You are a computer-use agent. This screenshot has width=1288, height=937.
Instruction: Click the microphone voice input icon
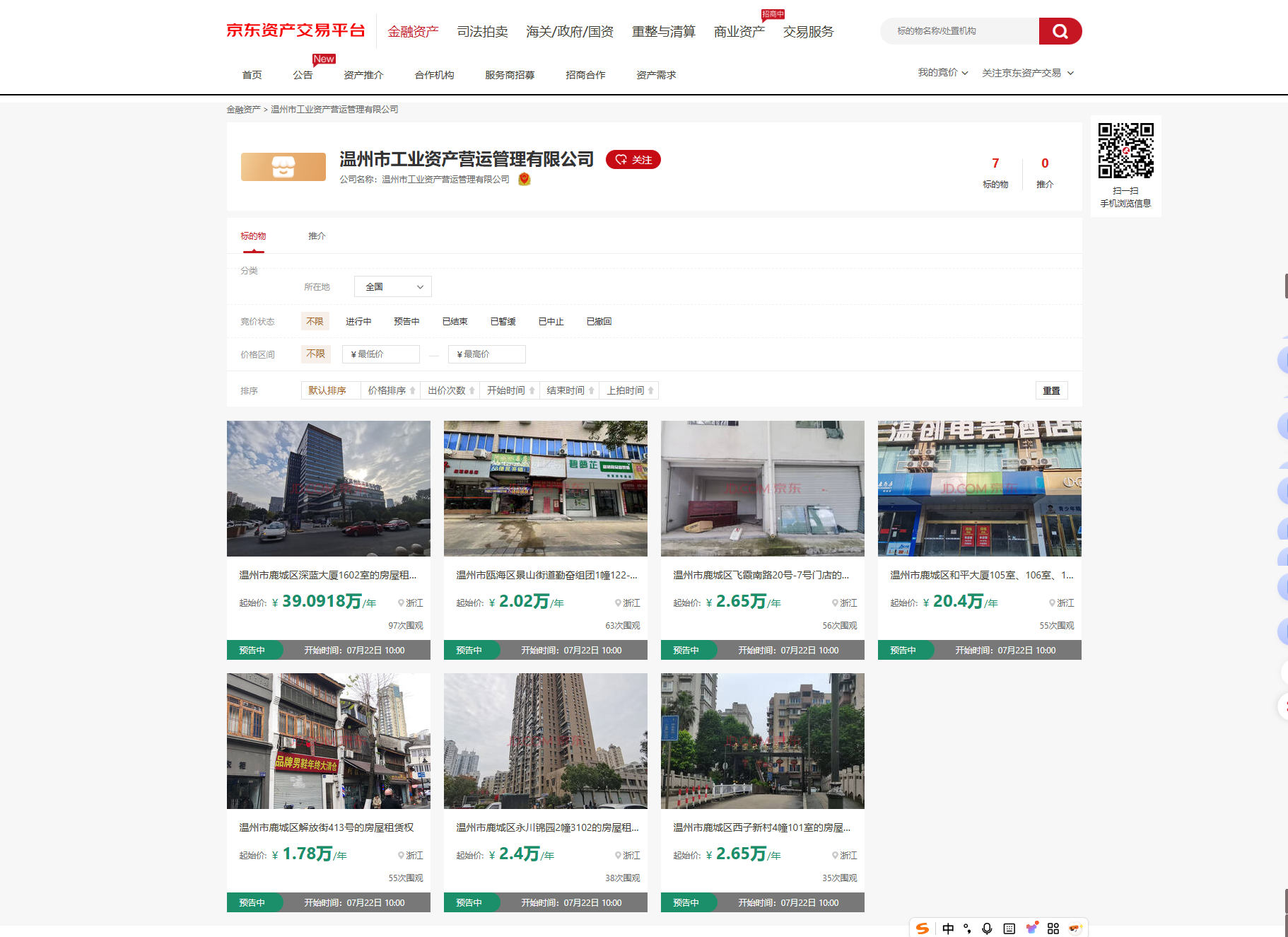coord(987,929)
